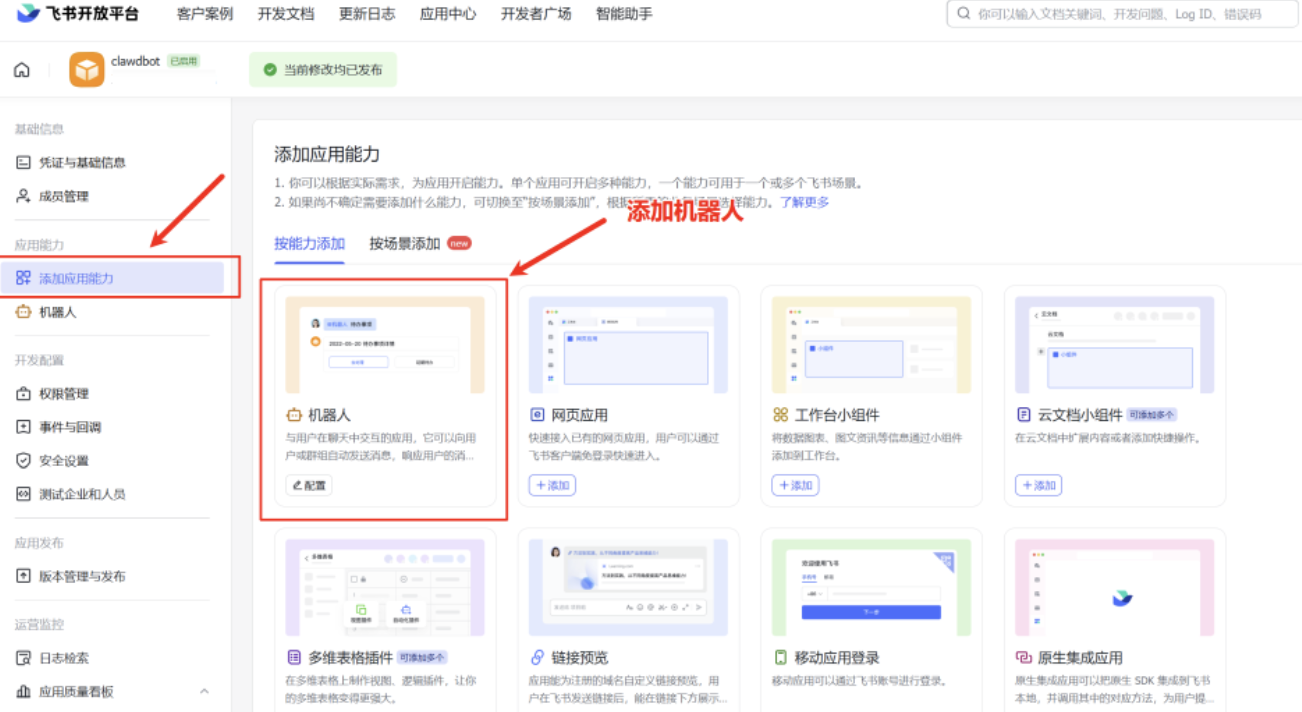1302x712 pixels.
Task: Click the clawdbot orange app icon
Action: (87, 70)
